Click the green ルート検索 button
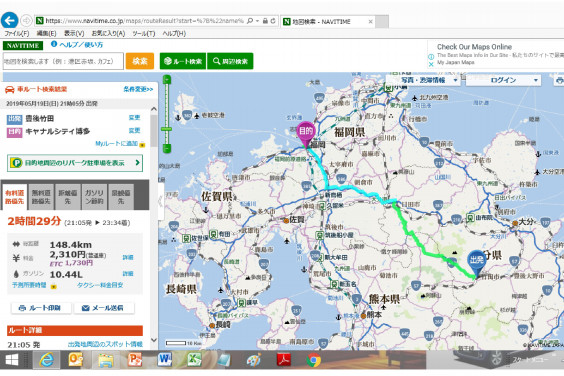 [183, 61]
